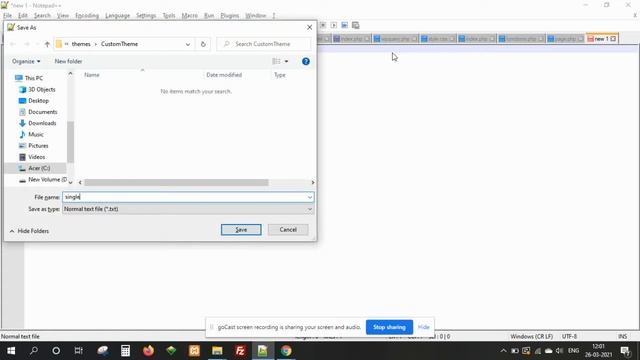Click Stop sharing button
Viewport: 640px width, 360px height.
pos(389,327)
